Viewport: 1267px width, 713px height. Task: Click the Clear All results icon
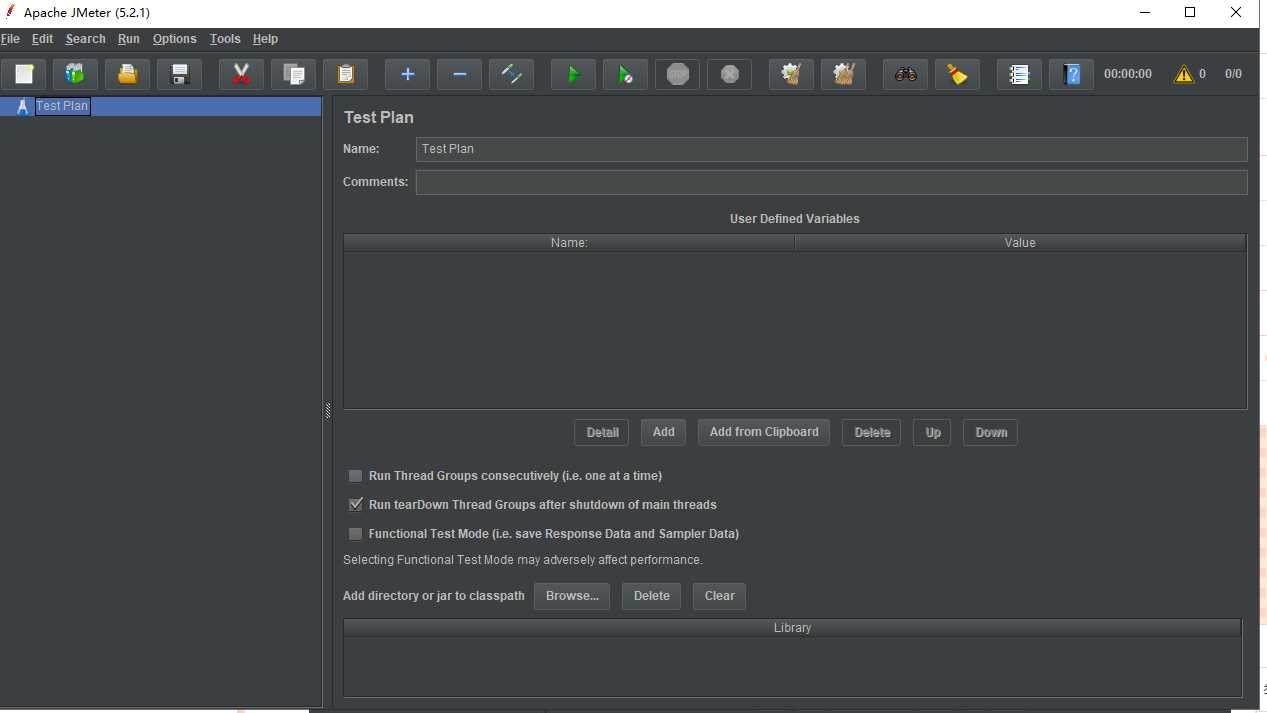click(843, 74)
